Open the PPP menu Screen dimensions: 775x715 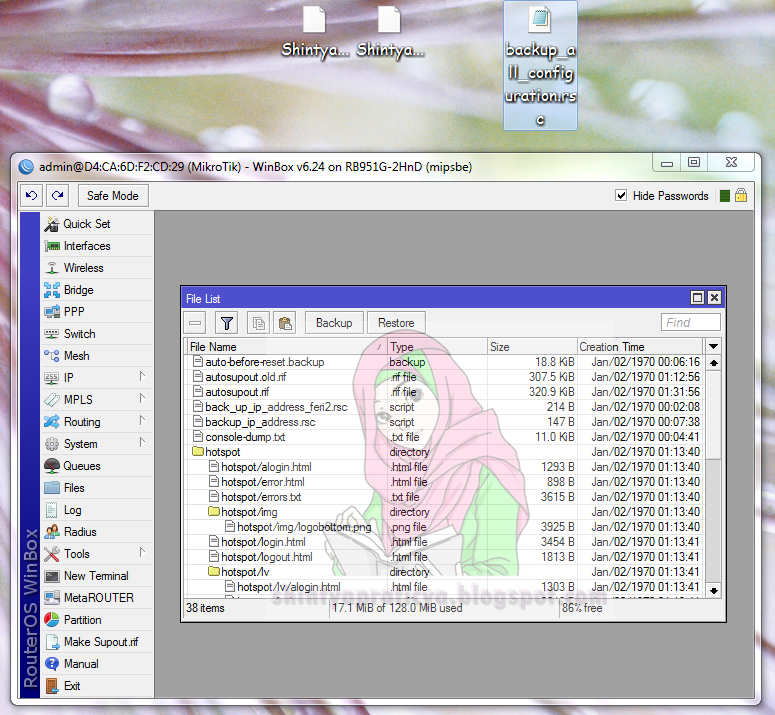click(x=74, y=312)
